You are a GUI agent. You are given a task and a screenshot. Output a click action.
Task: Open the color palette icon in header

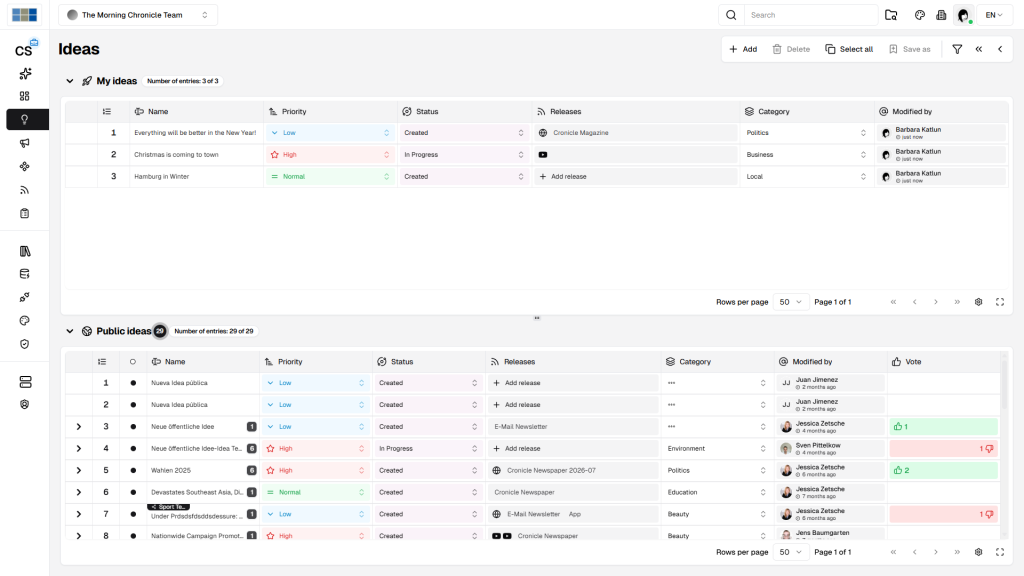[920, 15]
